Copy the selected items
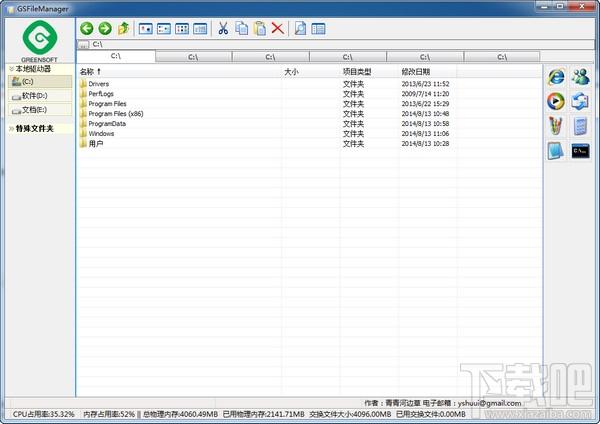This screenshot has width=600, height=424. pyautogui.click(x=241, y=28)
